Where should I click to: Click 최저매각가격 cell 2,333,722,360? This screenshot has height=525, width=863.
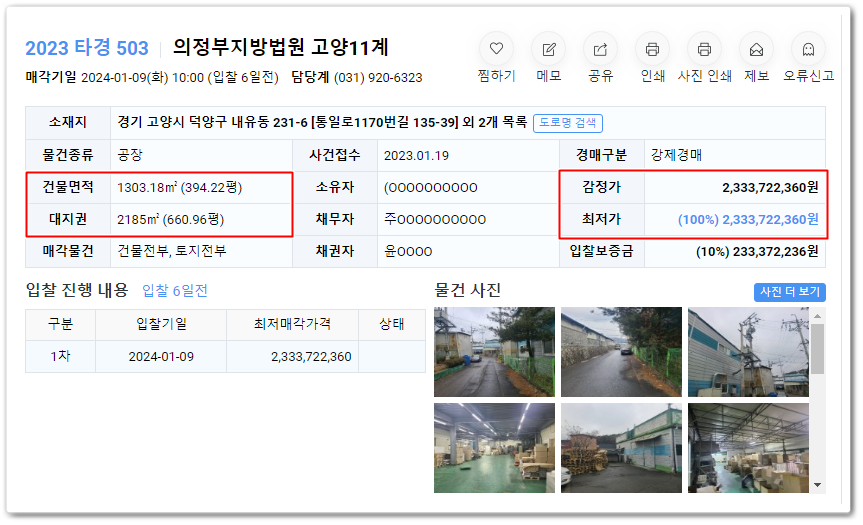[x=311, y=357]
